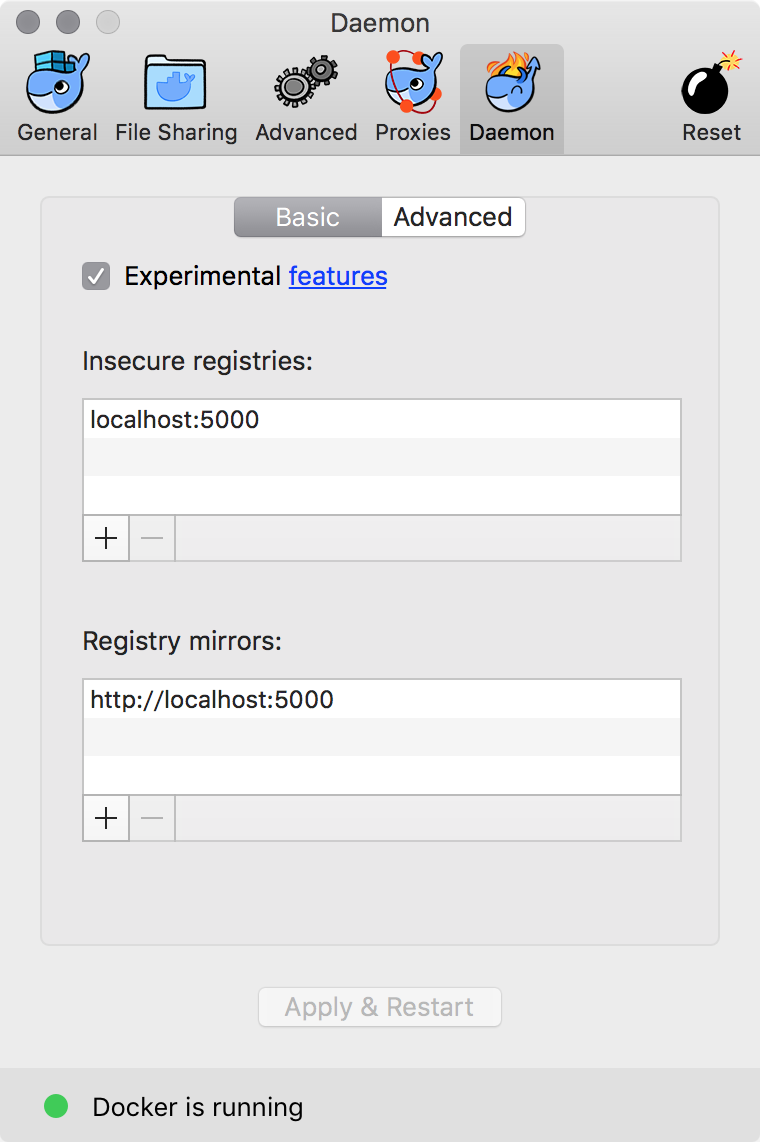Click the empty second registry mirrors row
Screen dimensions: 760x1142
[381, 737]
